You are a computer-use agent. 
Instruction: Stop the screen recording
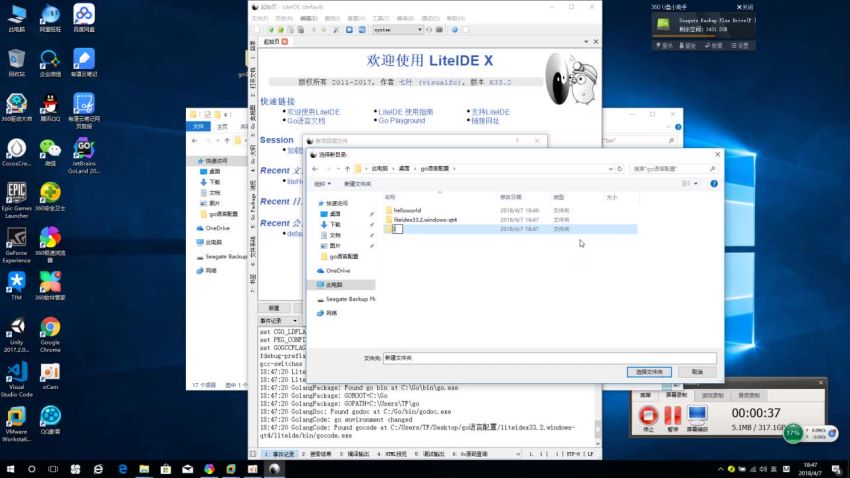[648, 416]
